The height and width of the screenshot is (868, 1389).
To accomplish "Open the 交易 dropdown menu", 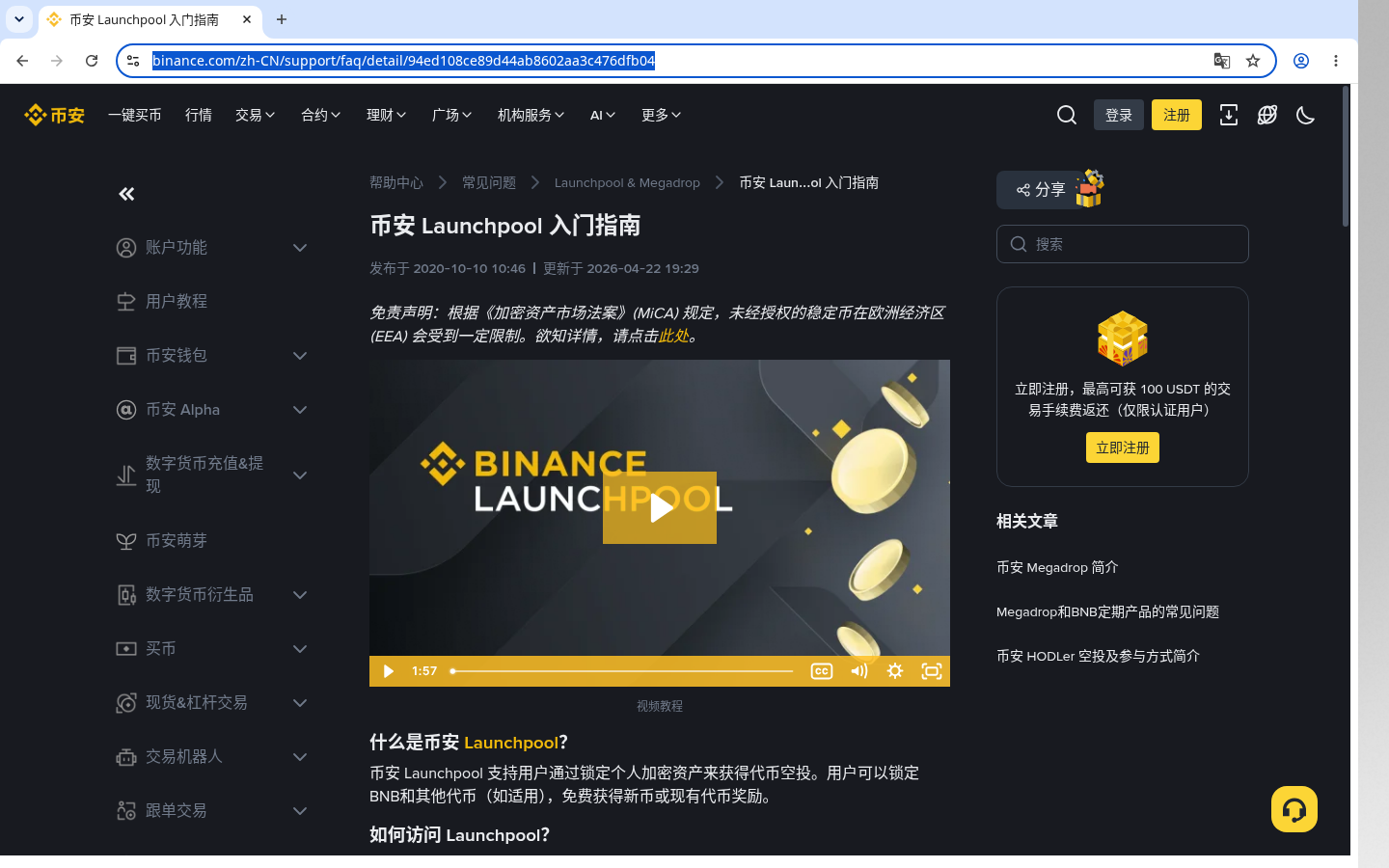I will (256, 115).
